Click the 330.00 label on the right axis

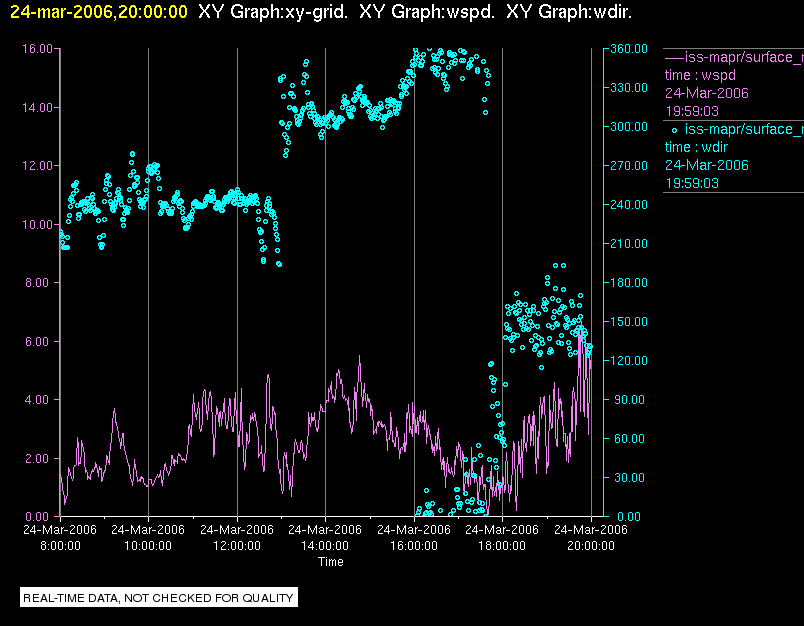(x=629, y=88)
